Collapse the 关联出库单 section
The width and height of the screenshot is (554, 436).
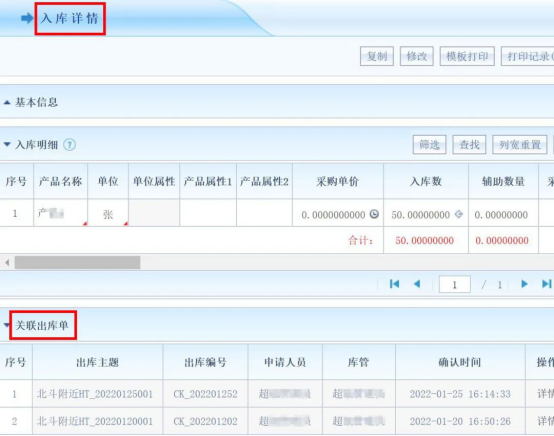[x=6, y=325]
